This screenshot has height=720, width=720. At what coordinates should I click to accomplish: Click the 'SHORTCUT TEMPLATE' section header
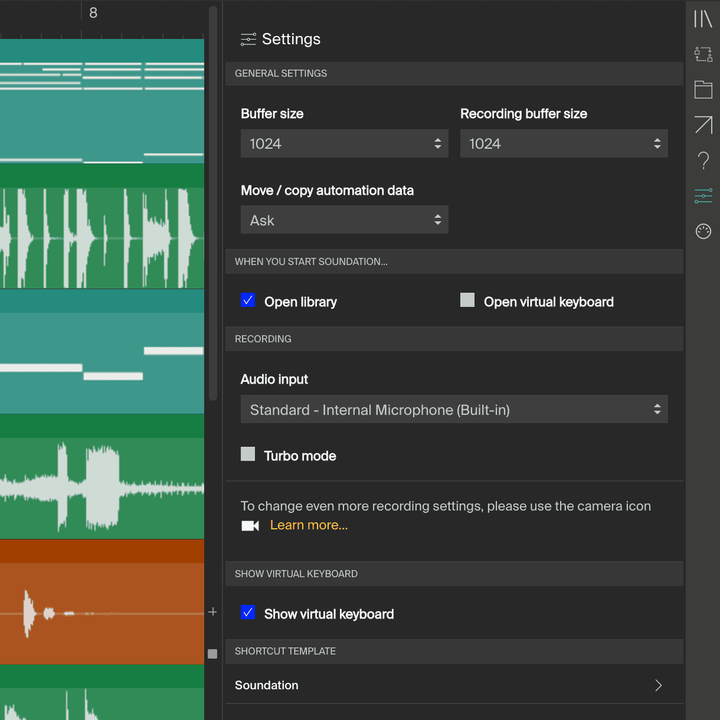pyautogui.click(x=454, y=651)
